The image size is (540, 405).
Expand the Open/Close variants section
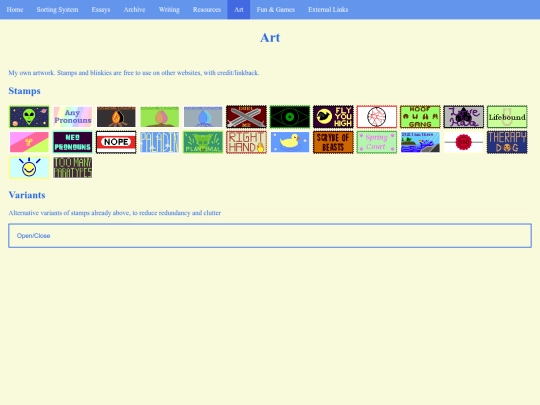pos(270,236)
